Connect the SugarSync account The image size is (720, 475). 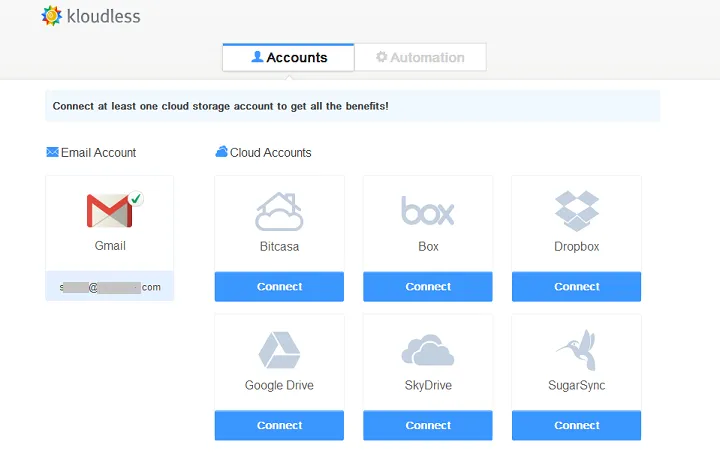[577, 425]
